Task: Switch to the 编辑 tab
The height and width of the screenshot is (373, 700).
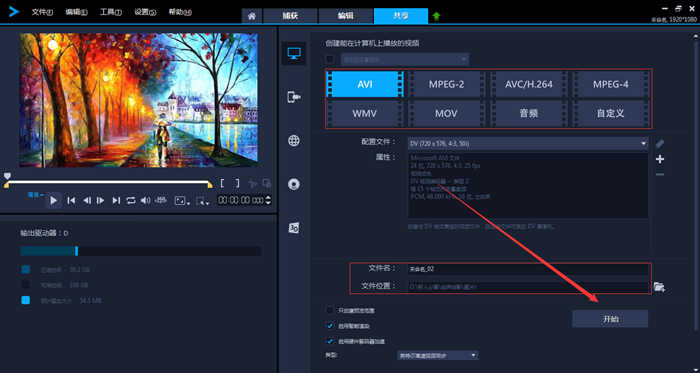Action: (346, 16)
